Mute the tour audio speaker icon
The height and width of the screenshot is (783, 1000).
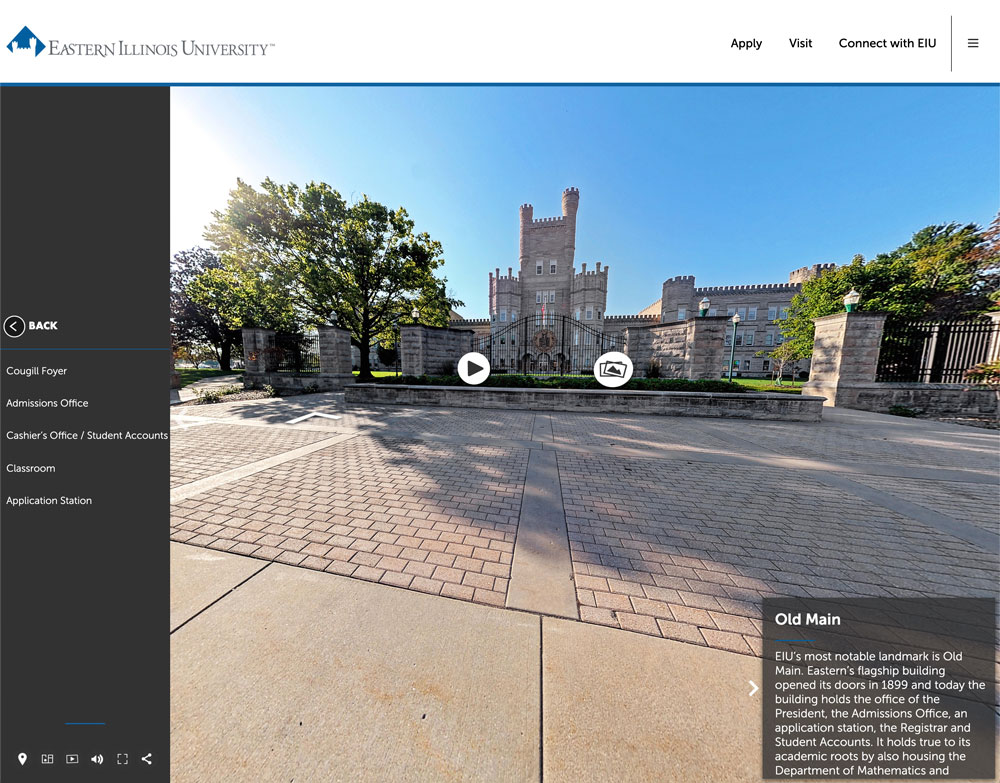(x=97, y=759)
